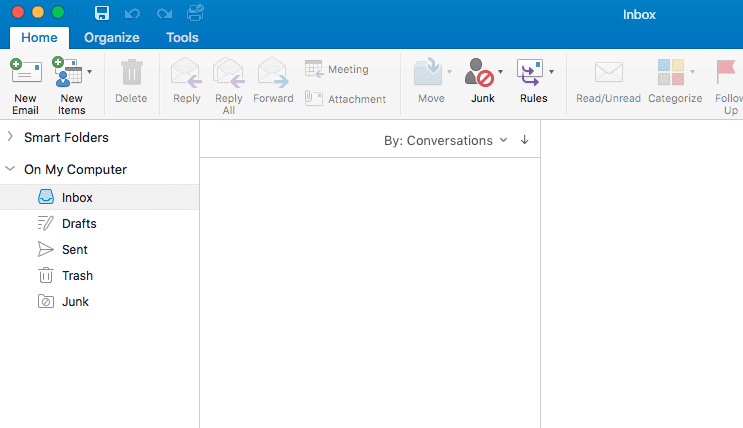
Task: Click the Delete trash icon
Action: tap(131, 73)
